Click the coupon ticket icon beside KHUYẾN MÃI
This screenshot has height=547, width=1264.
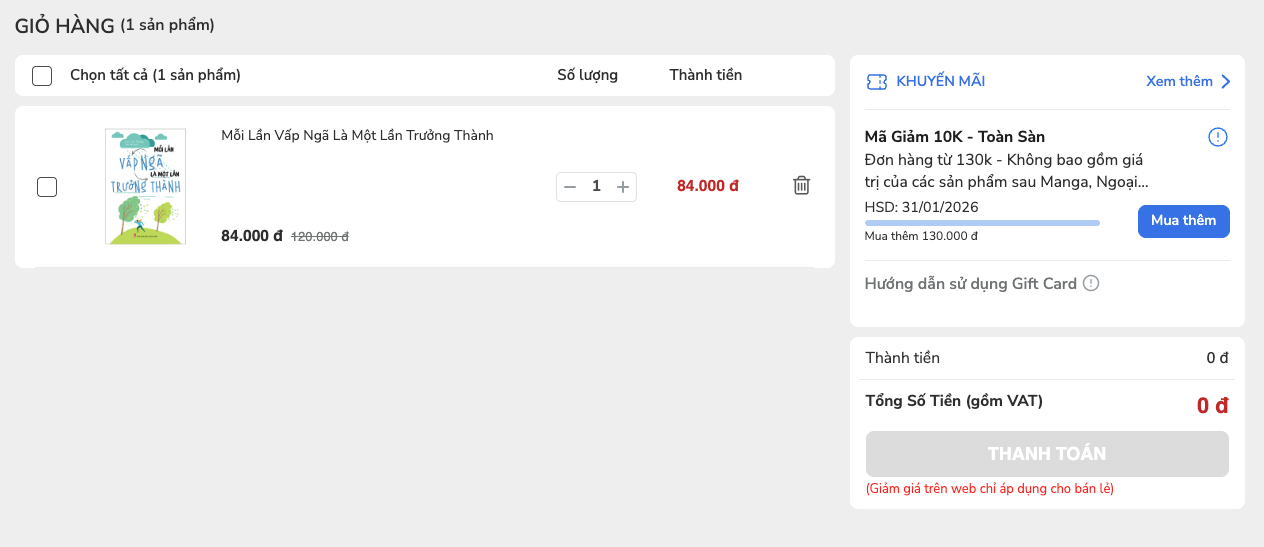tap(876, 82)
